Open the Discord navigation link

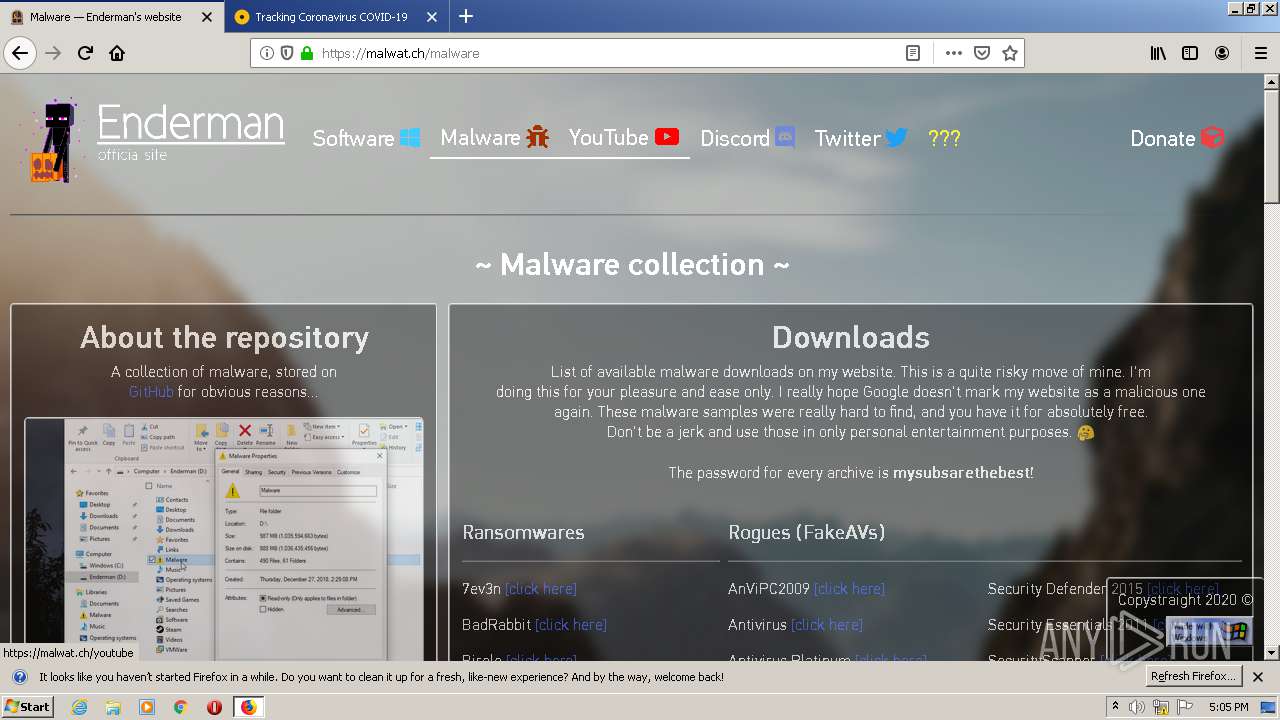click(747, 138)
